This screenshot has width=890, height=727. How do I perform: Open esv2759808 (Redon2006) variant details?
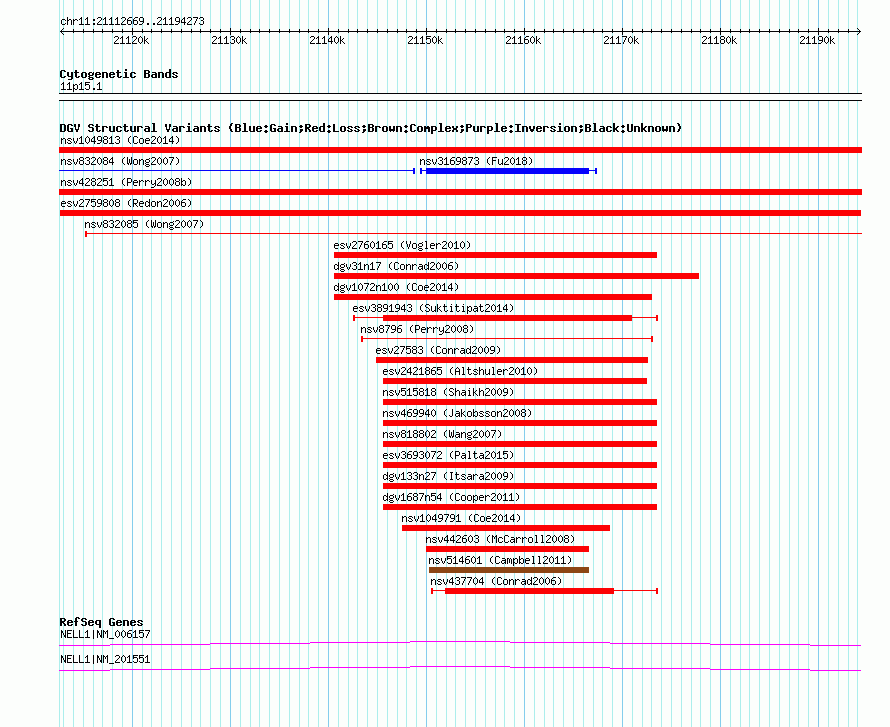pos(126,203)
